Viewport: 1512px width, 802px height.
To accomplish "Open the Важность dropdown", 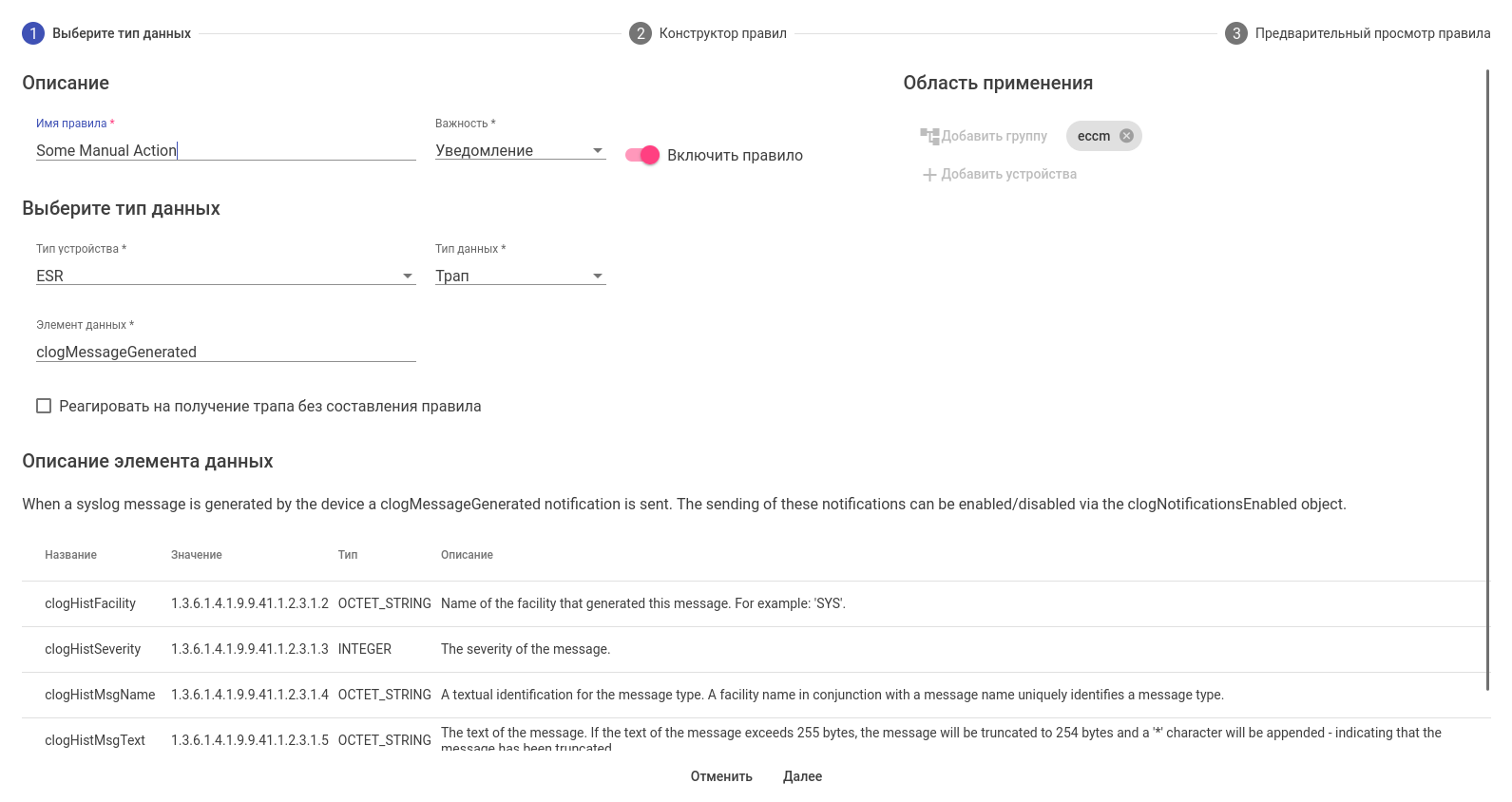I will [x=520, y=150].
